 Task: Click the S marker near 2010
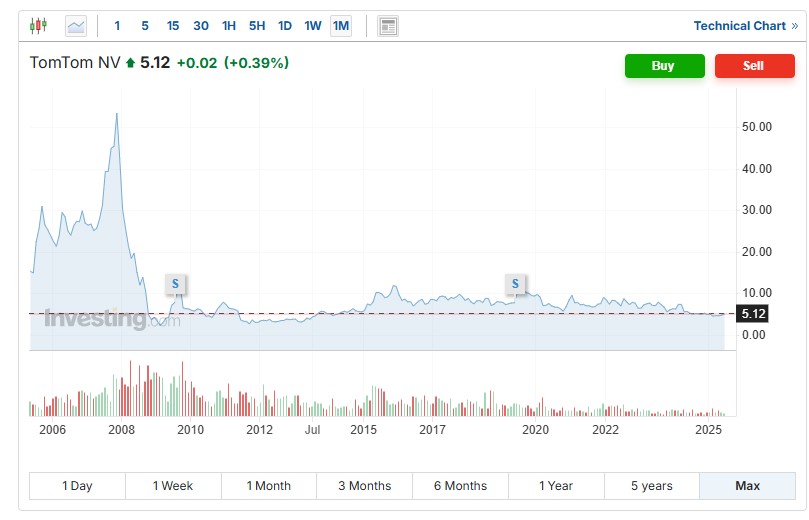pos(175,284)
